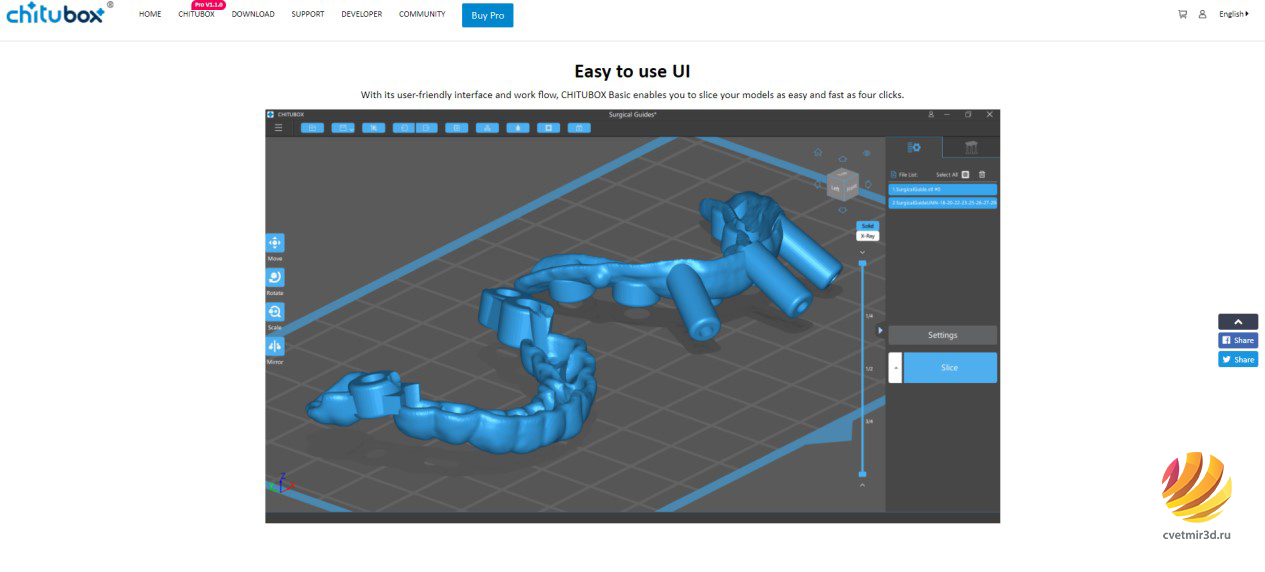Click the Left face of view cube
The width and height of the screenshot is (1265, 572).
836,188
